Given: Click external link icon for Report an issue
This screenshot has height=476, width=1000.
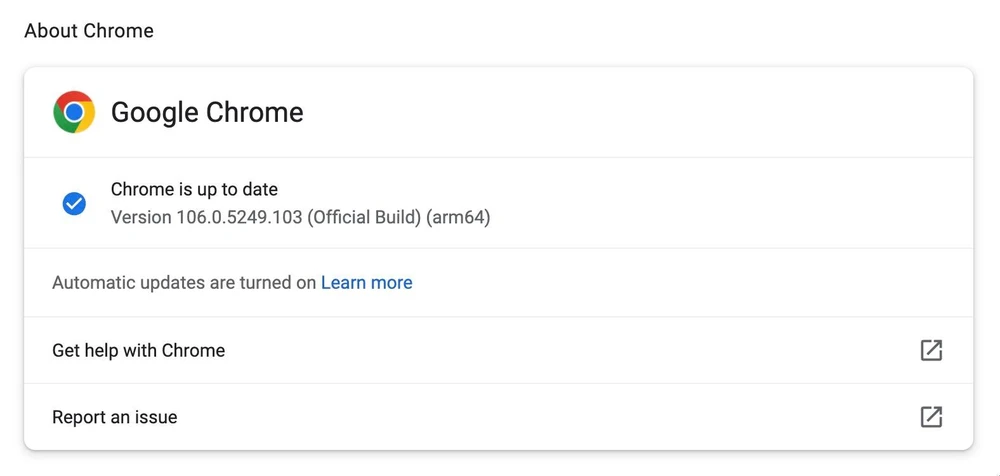Looking at the screenshot, I should click(931, 417).
